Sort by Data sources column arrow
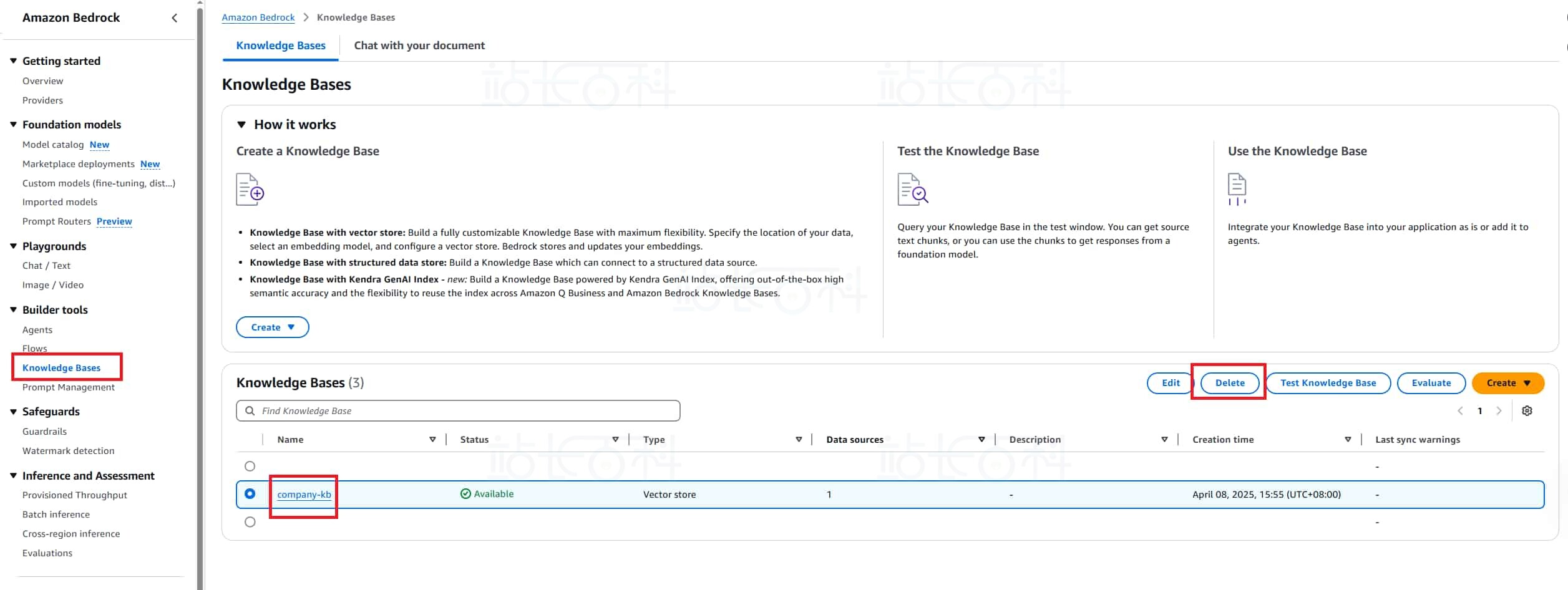This screenshot has width=1568, height=590. coord(981,440)
